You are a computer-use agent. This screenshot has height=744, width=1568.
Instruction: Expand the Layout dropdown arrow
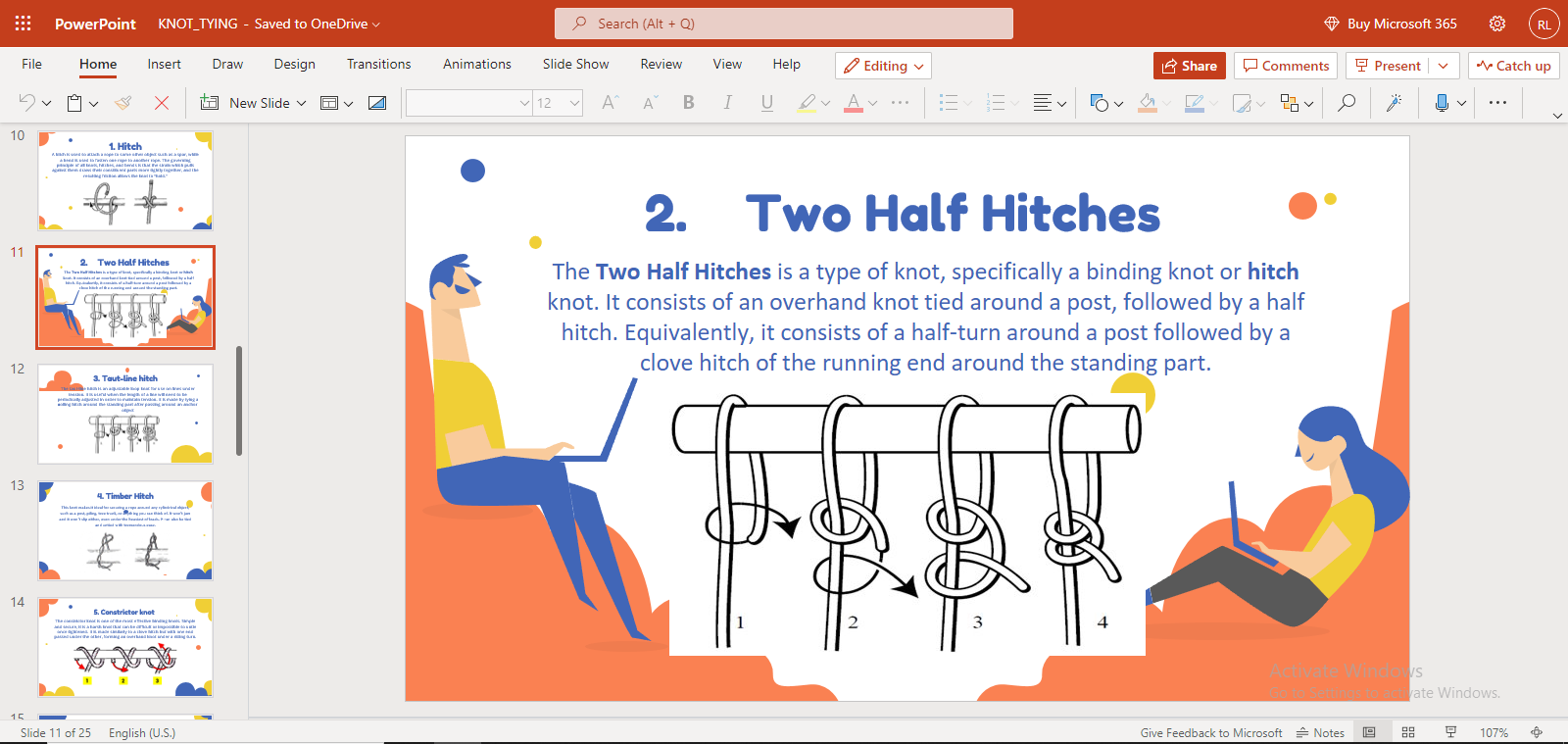click(x=348, y=103)
